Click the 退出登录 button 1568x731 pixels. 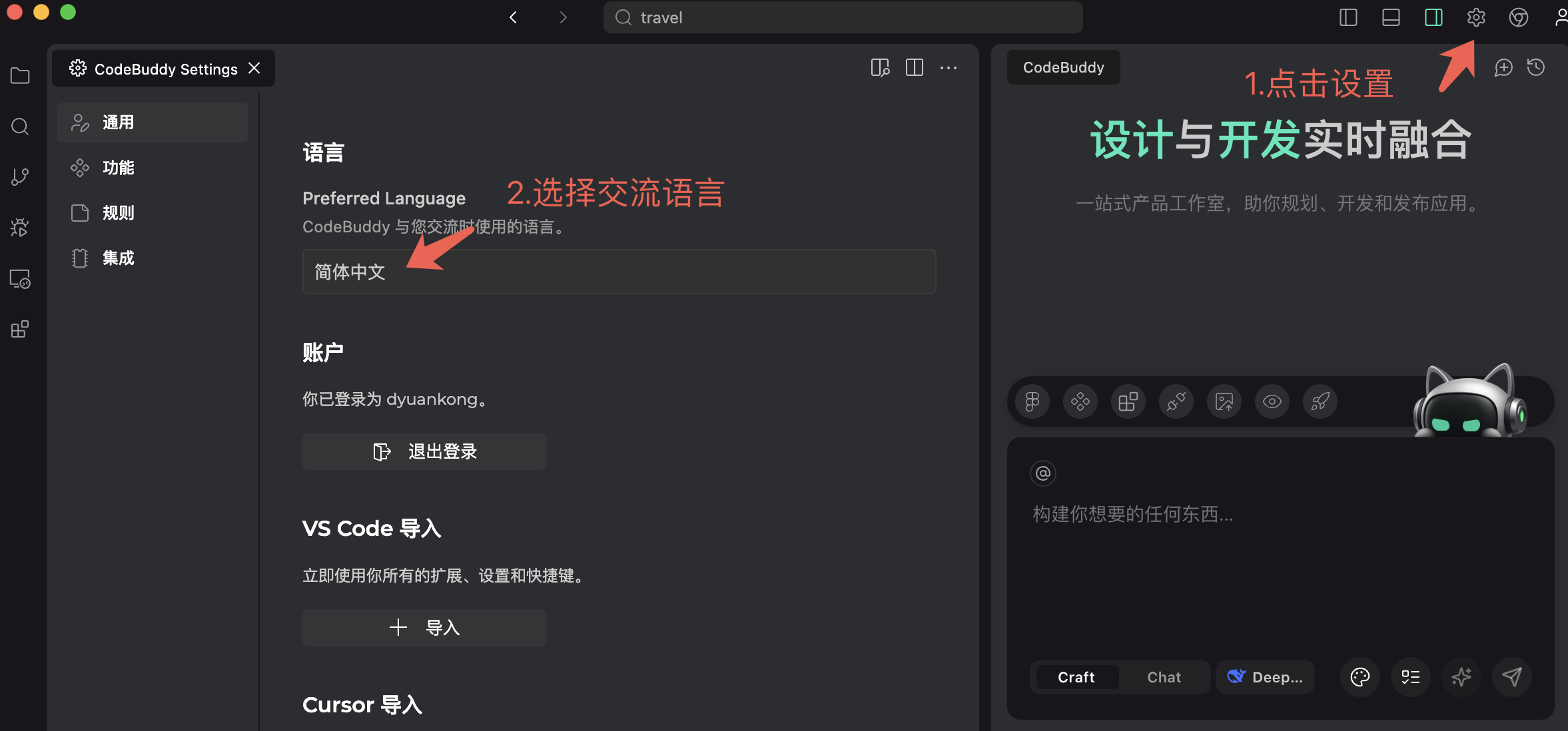pyautogui.click(x=424, y=451)
